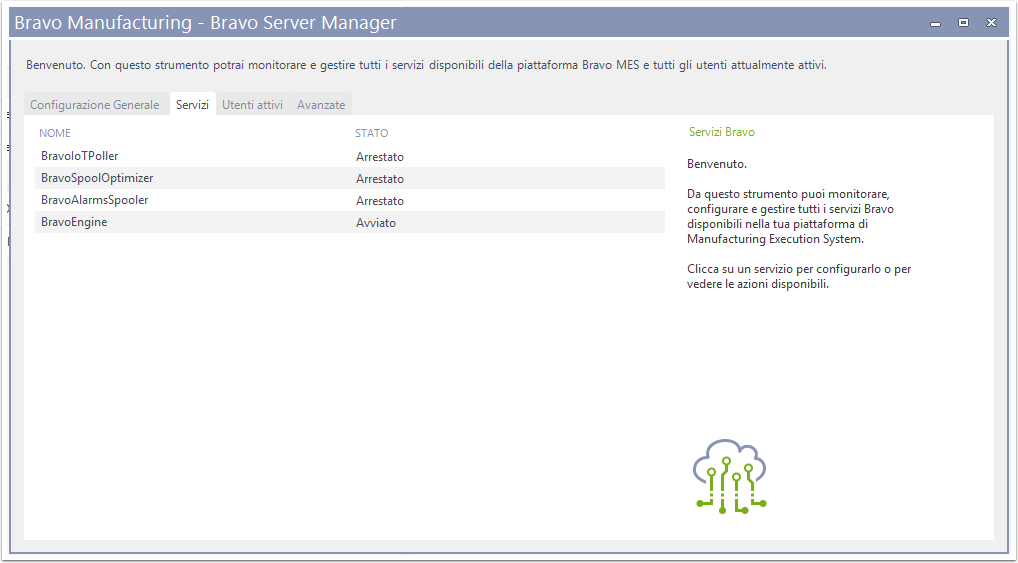This screenshot has height=563, width=1018.
Task: Select the BravoEngine service row
Action: click(350, 223)
